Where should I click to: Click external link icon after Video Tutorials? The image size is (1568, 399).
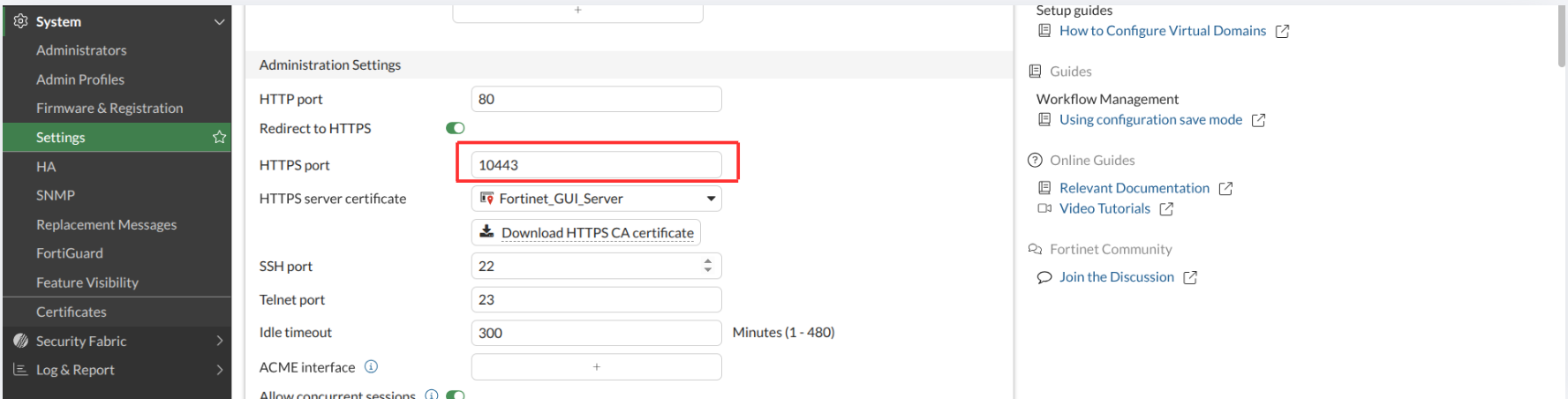click(x=1167, y=209)
